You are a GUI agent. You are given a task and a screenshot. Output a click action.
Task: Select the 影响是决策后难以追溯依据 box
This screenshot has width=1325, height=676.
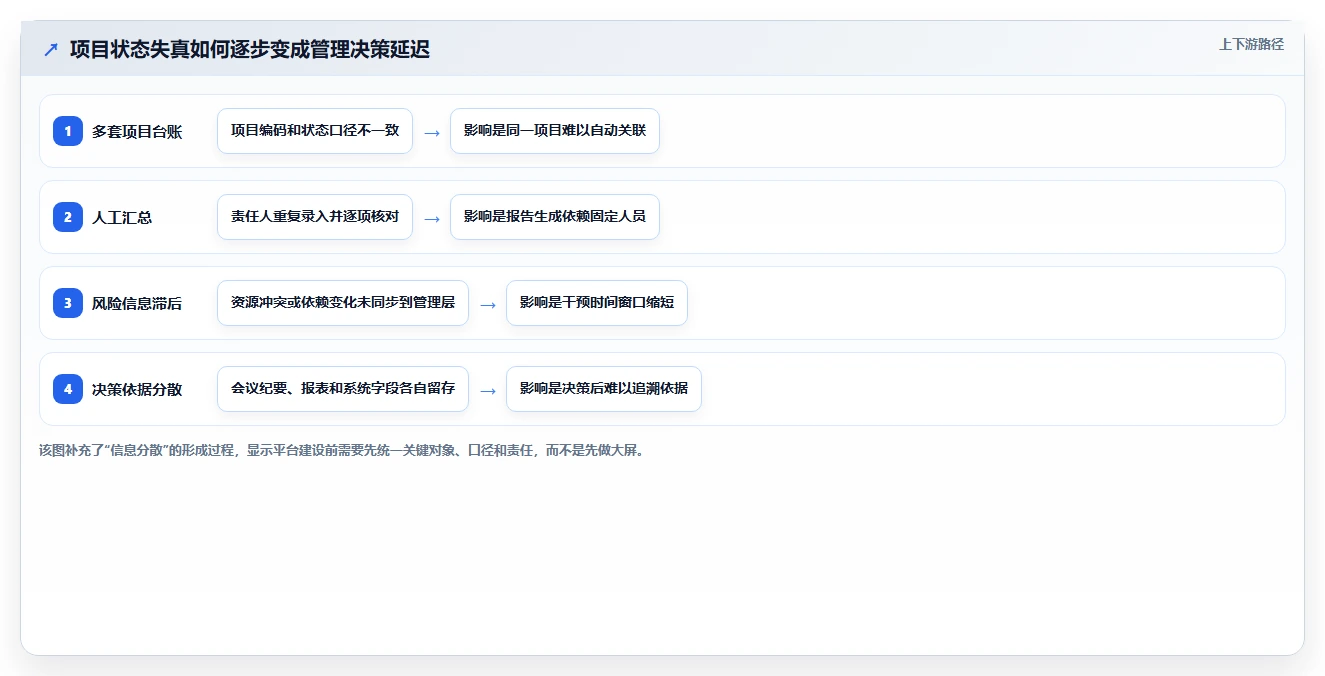pyautogui.click(x=604, y=389)
